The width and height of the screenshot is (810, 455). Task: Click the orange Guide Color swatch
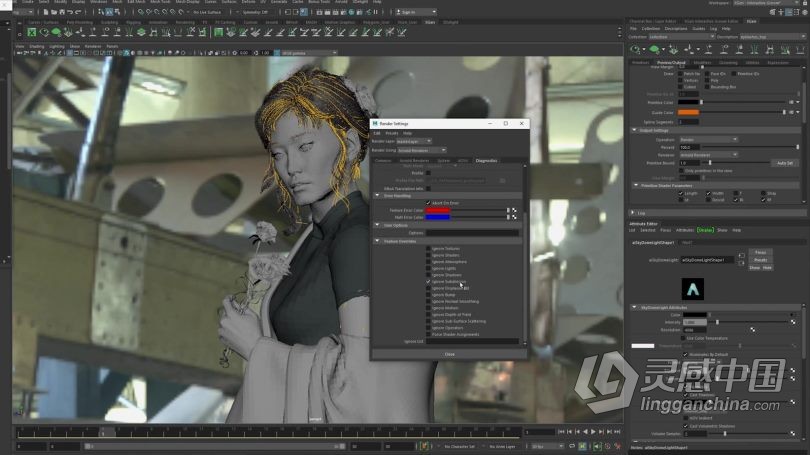pyautogui.click(x=688, y=112)
